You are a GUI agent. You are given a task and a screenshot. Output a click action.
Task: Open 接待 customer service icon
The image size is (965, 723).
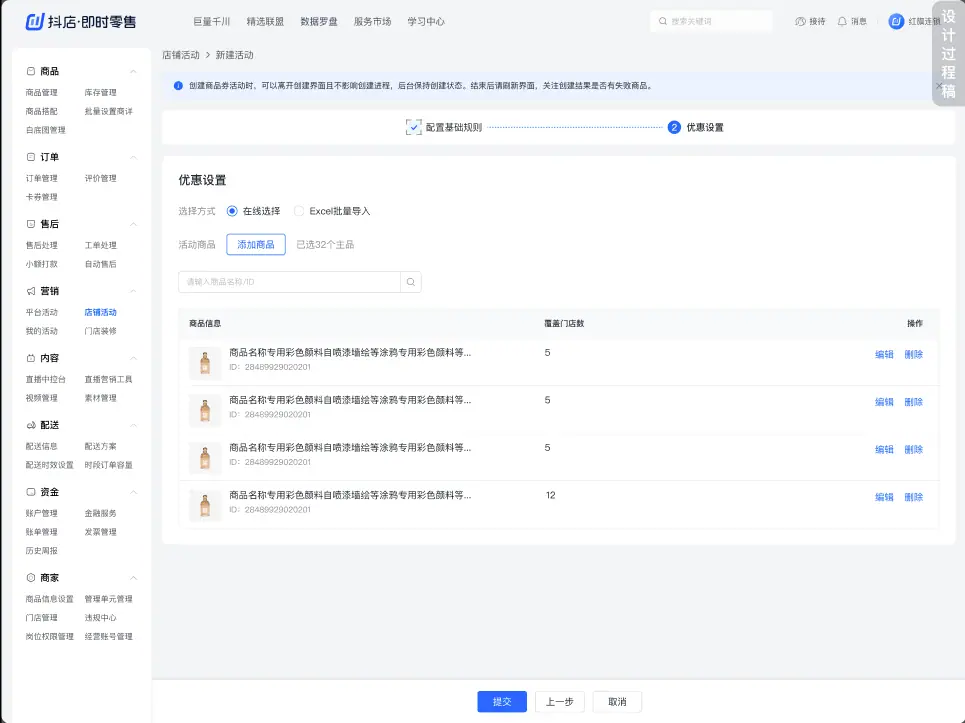tap(800, 22)
